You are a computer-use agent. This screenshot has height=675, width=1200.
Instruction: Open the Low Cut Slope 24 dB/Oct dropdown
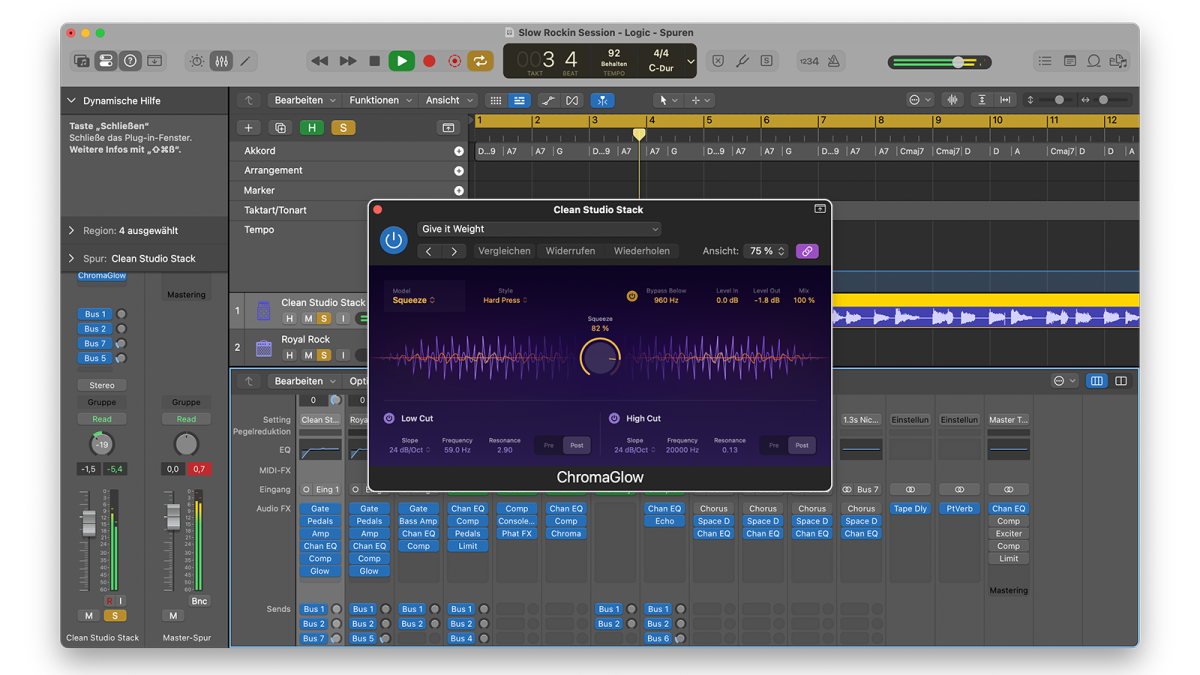409,450
